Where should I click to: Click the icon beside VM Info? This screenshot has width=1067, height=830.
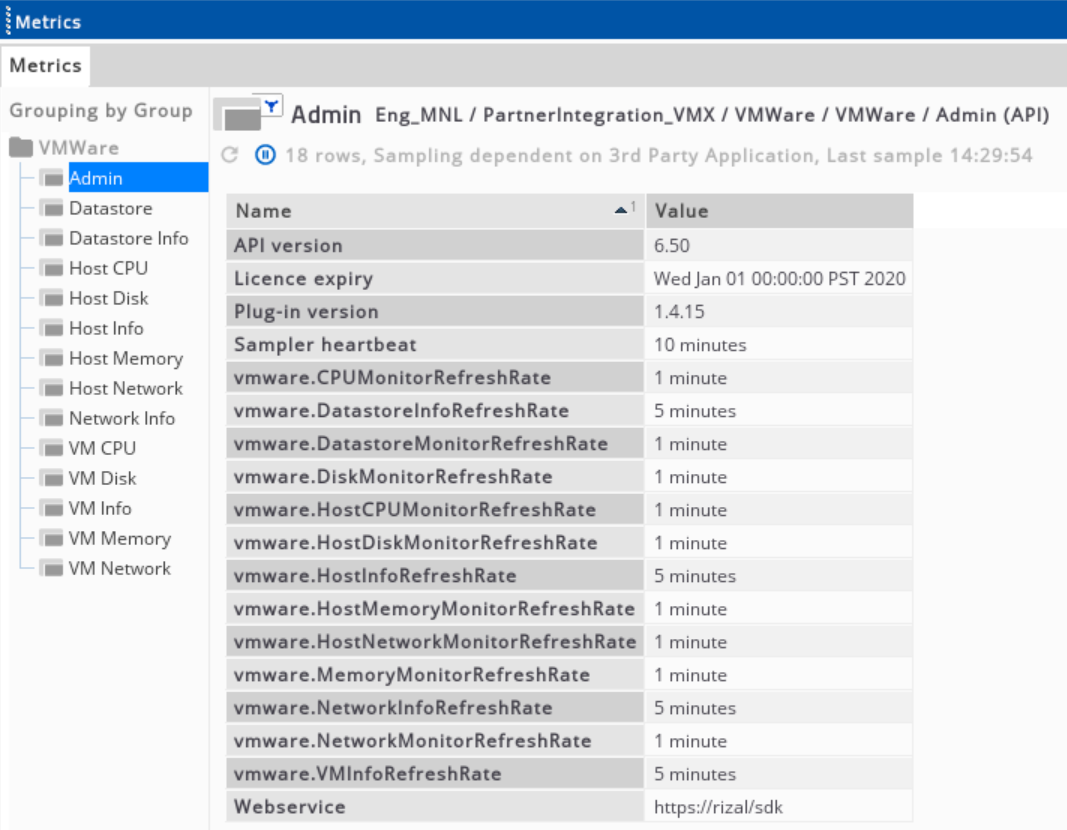(x=52, y=508)
